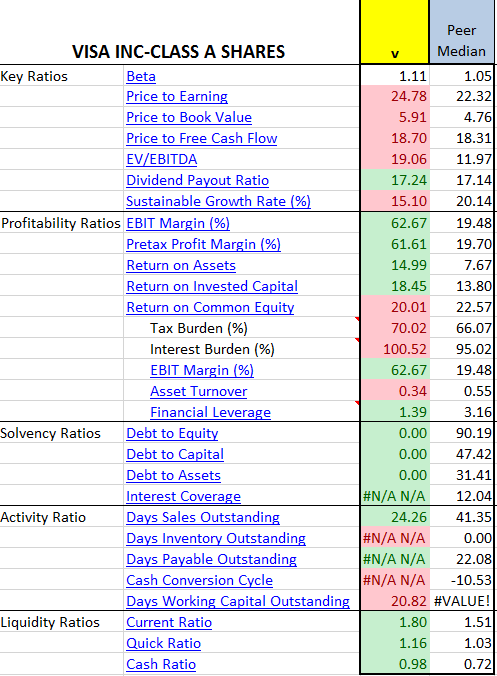Open Return on Invested Capital link
The height and width of the screenshot is (676, 497).
pos(212,286)
